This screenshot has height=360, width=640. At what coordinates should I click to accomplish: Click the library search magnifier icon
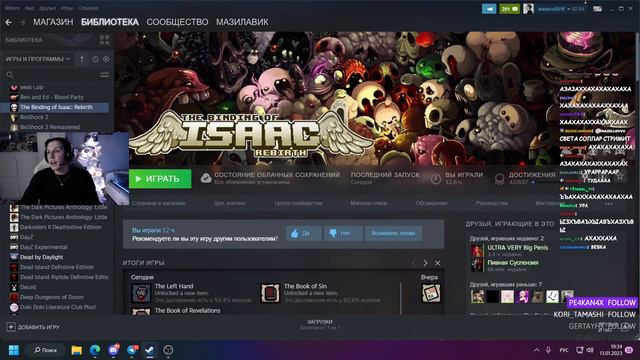pyautogui.click(x=10, y=75)
